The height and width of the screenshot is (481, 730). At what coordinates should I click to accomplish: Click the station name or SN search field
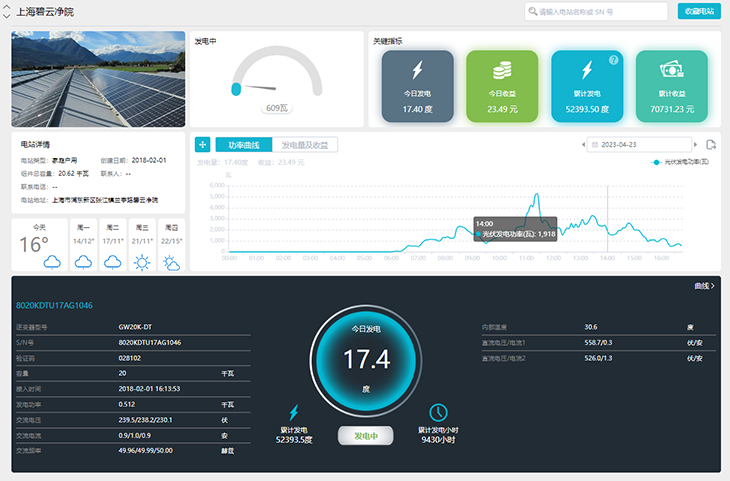tap(600, 12)
